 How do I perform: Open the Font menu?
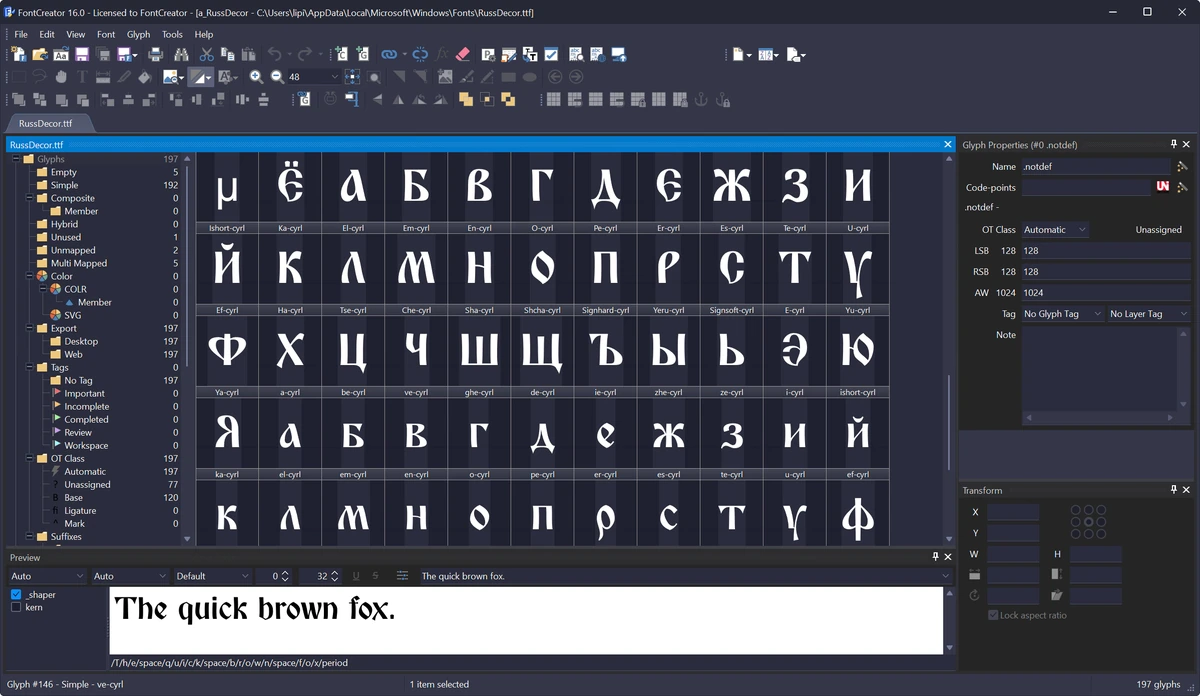pos(106,34)
